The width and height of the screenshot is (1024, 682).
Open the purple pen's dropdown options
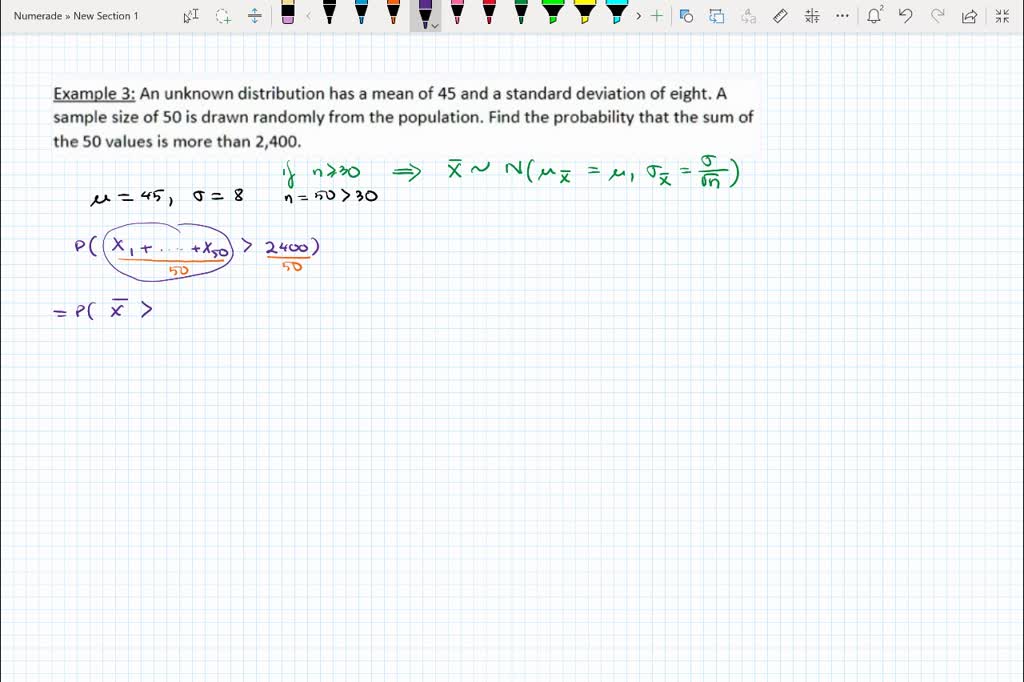coord(433,24)
